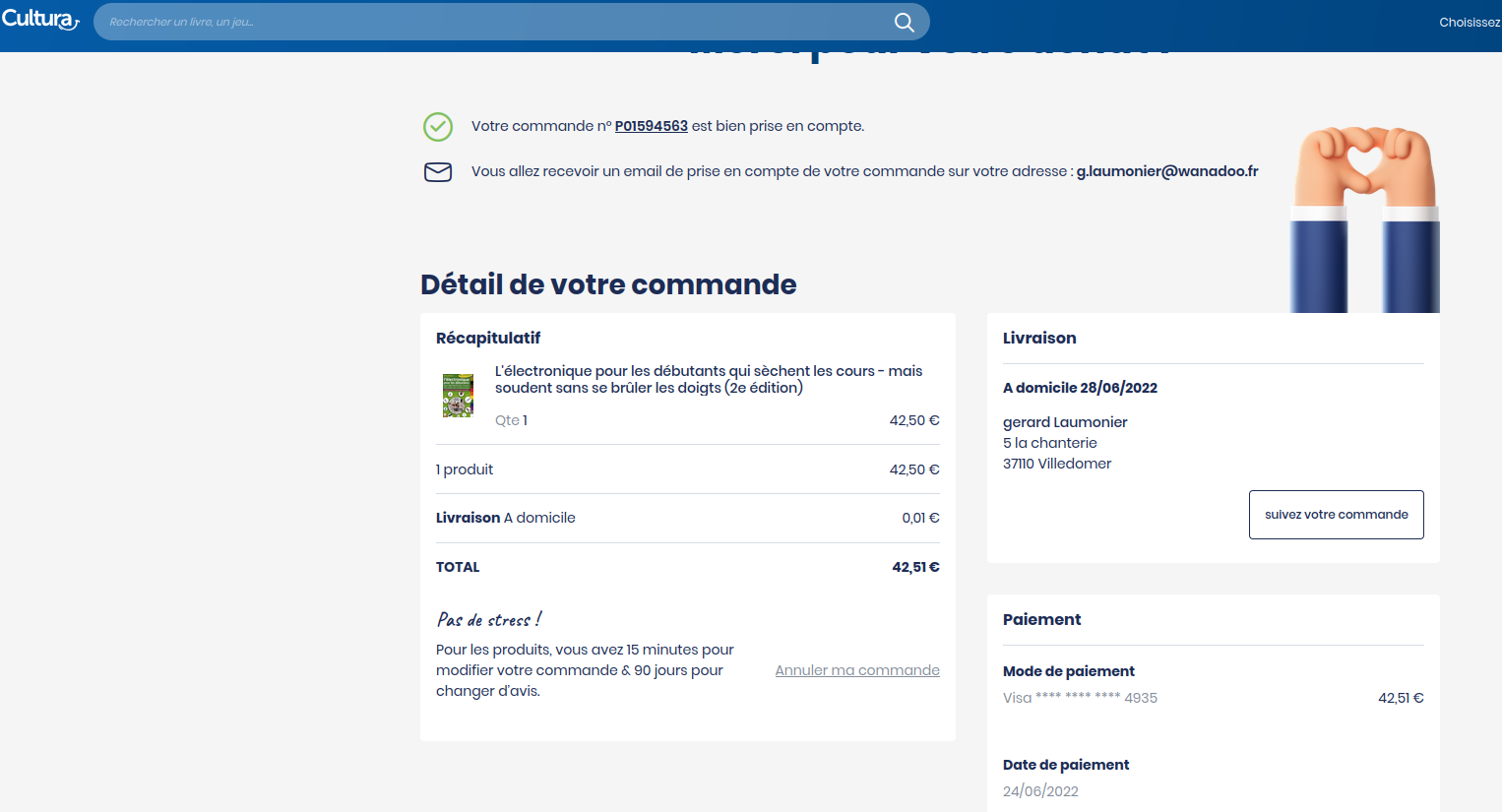Click the envelope email icon
The height and width of the screenshot is (812, 1502).
tap(438, 172)
